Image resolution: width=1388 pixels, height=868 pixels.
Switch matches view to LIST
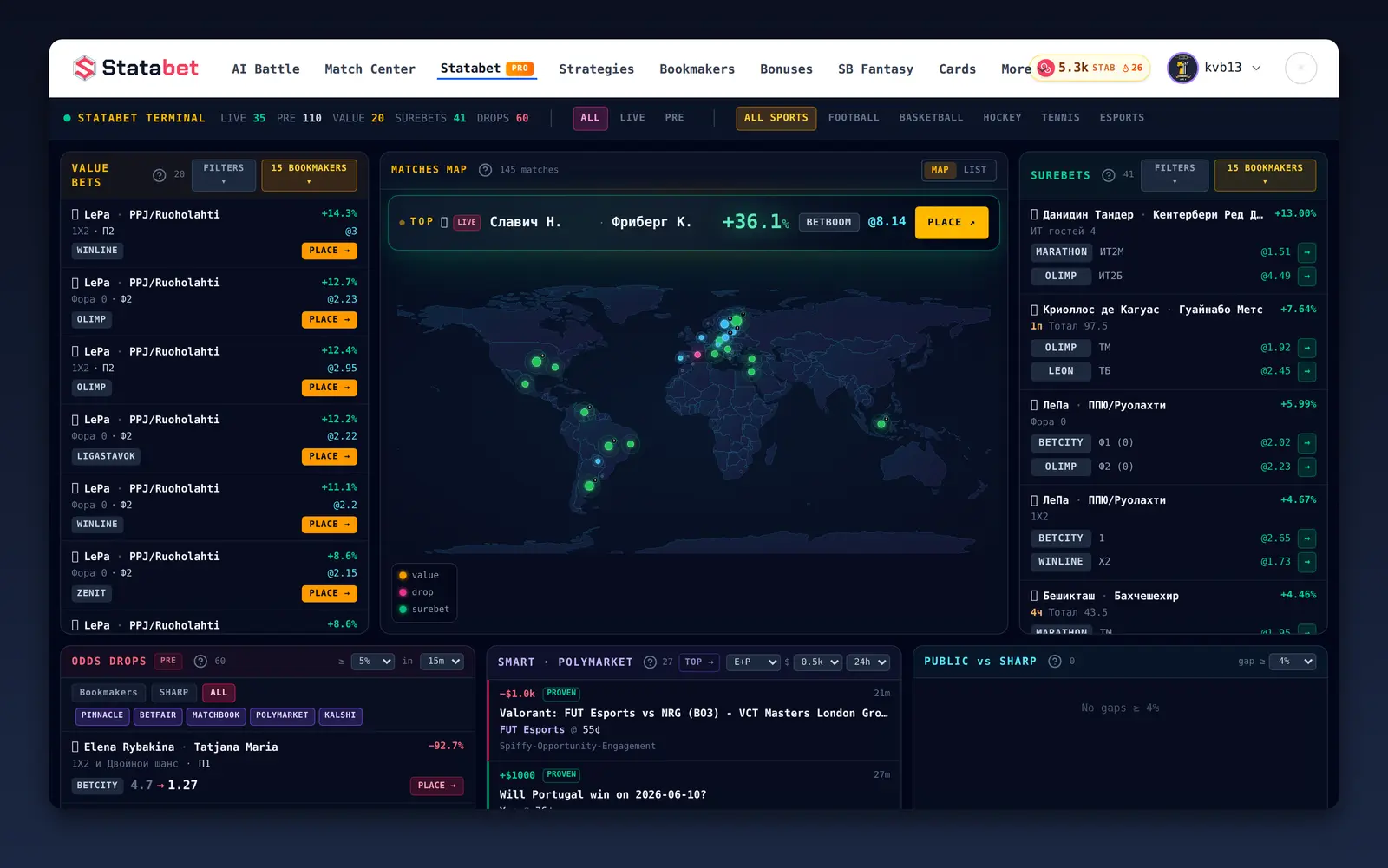pyautogui.click(x=975, y=170)
